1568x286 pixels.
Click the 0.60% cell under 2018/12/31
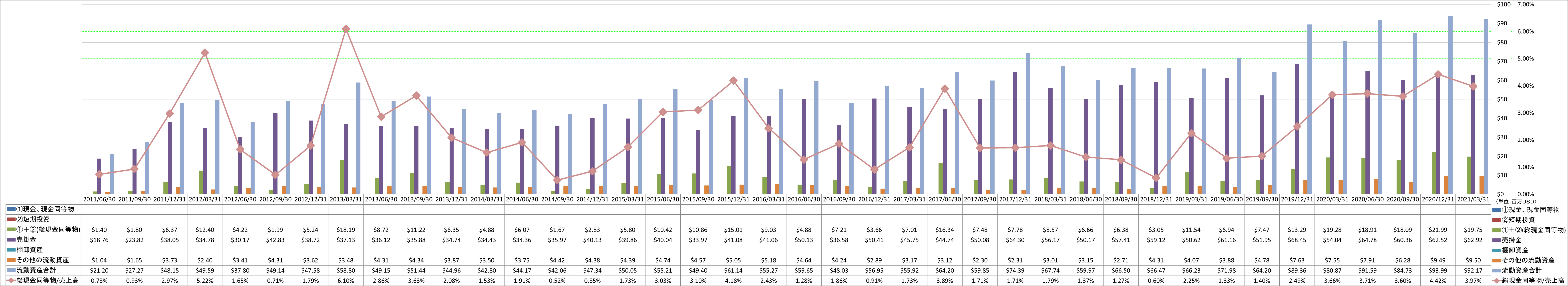point(1156,280)
